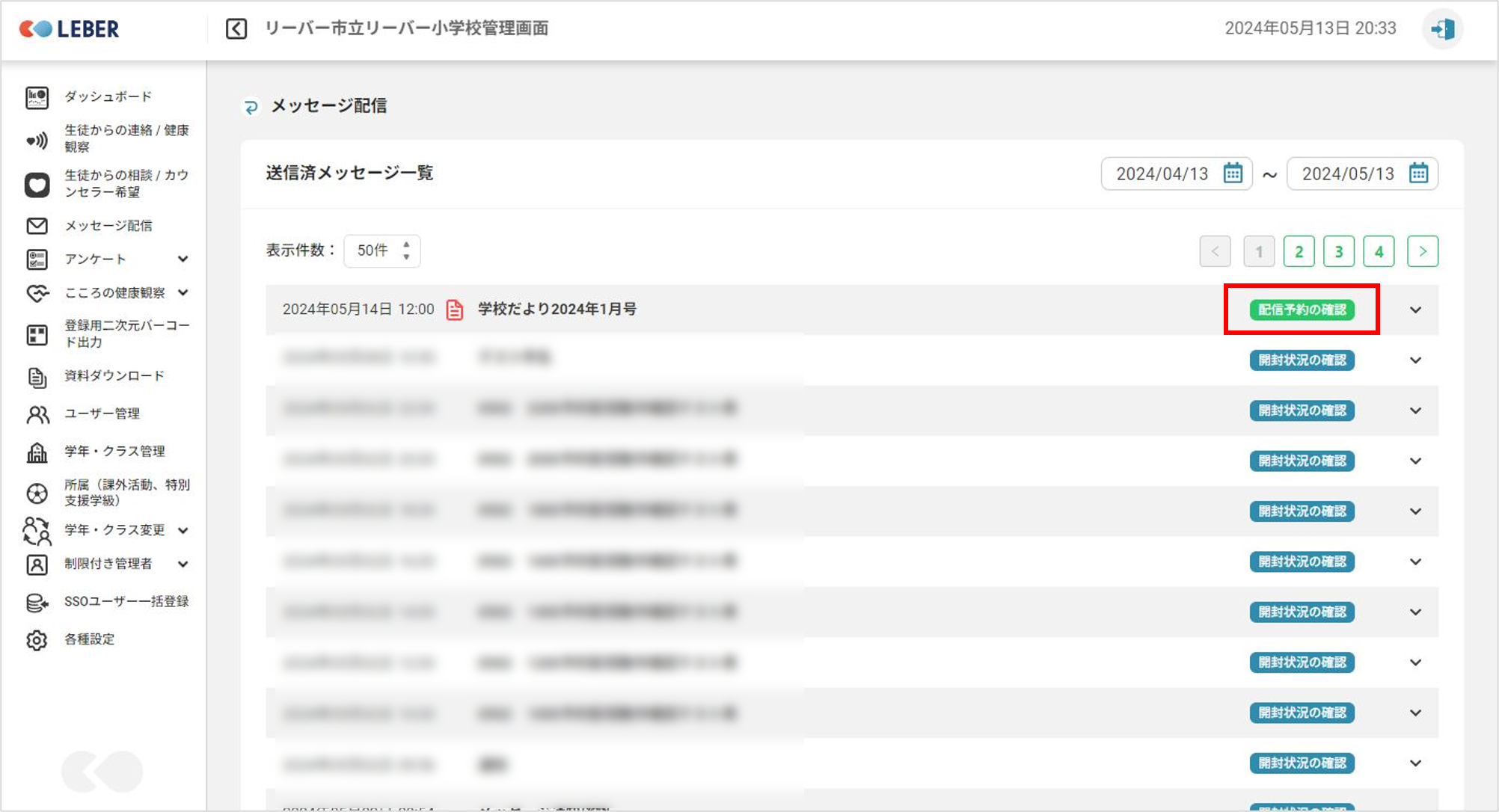This screenshot has width=1499, height=812.
Task: Expand the 学校だより2024年1月号 message row
Action: click(1415, 310)
